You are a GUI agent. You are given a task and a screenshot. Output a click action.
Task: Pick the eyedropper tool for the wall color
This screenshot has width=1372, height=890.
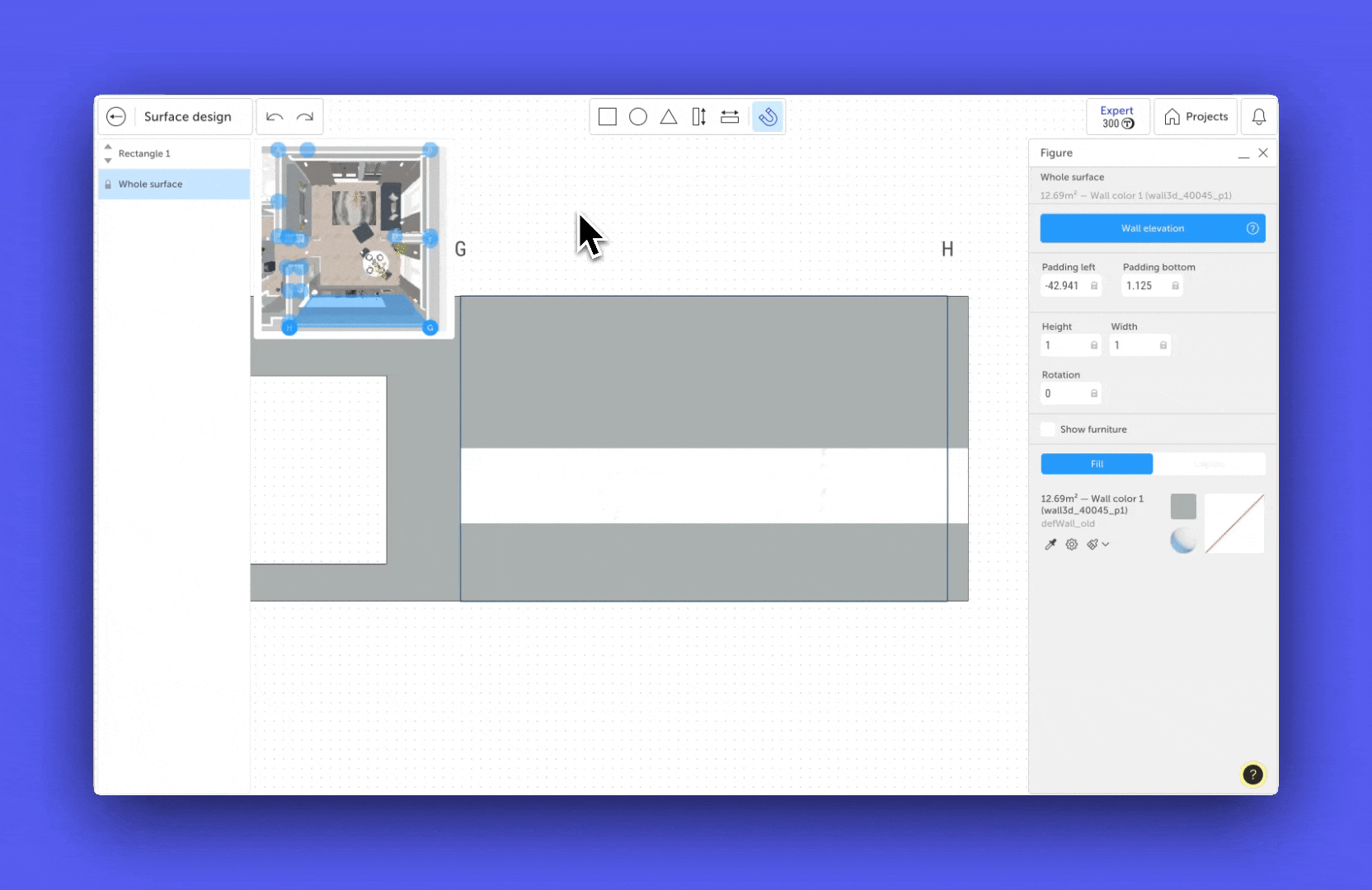coord(1050,545)
